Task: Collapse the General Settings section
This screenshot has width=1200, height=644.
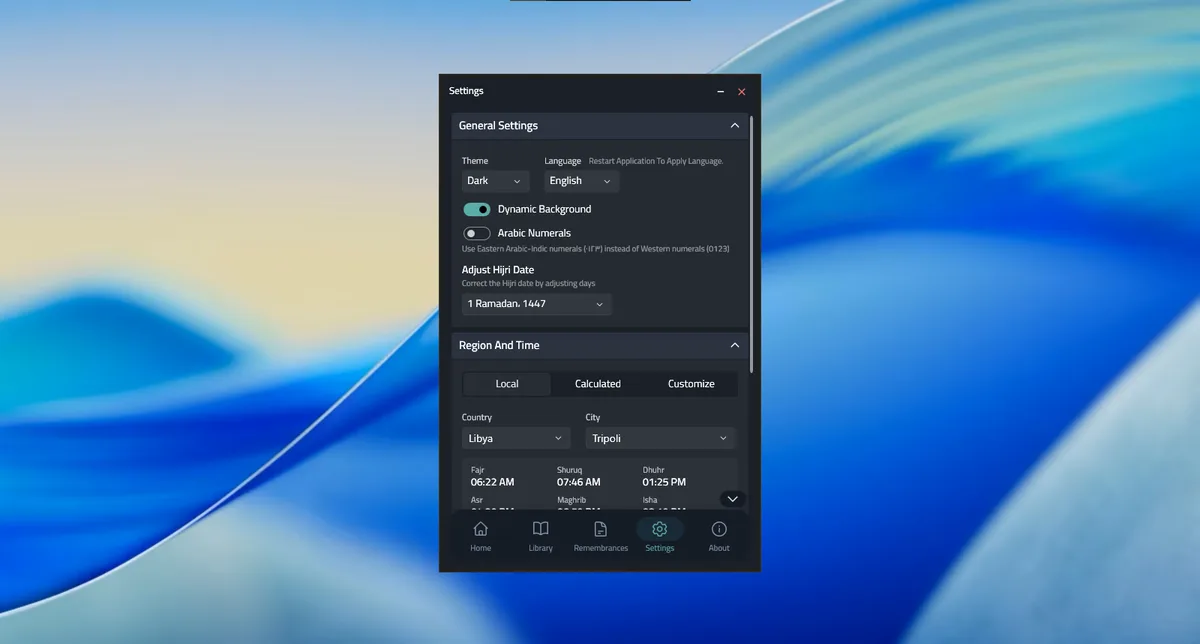Action: coord(735,126)
